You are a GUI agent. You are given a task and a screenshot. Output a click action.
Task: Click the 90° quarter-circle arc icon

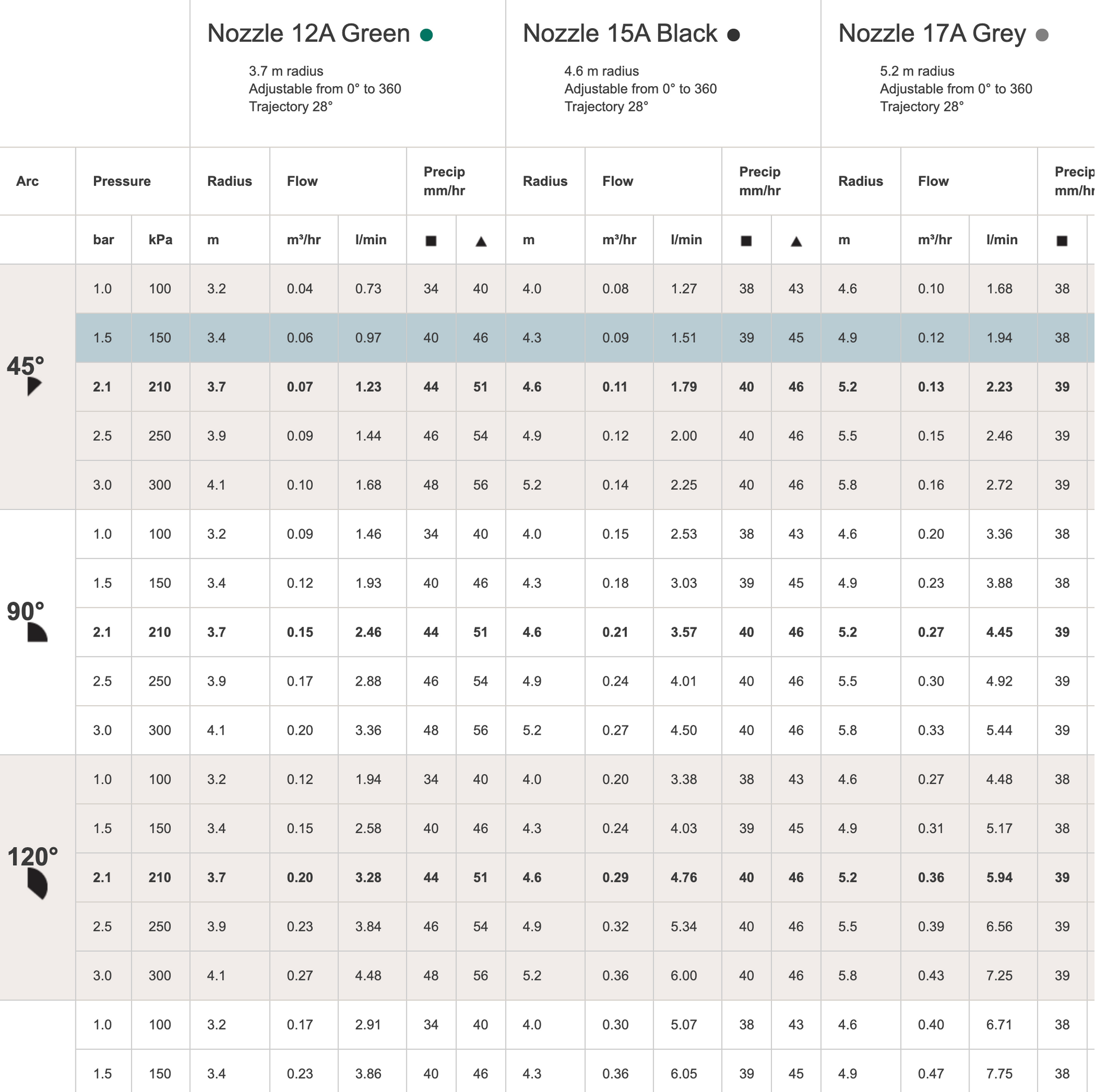(37, 632)
